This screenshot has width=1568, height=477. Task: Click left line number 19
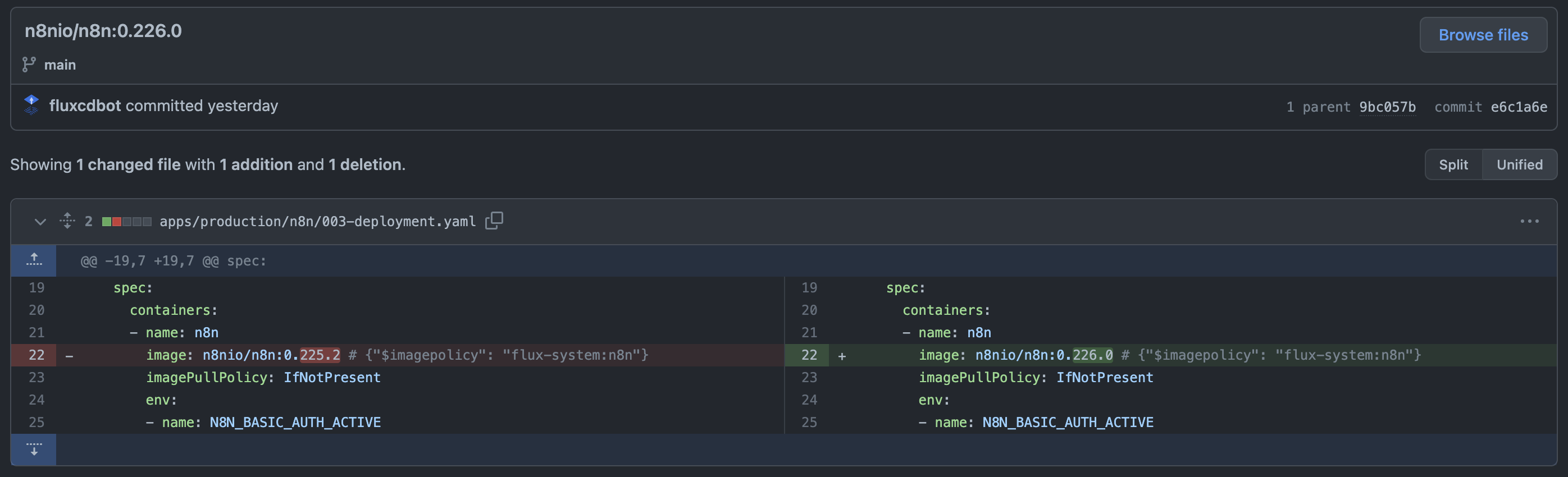click(x=37, y=287)
